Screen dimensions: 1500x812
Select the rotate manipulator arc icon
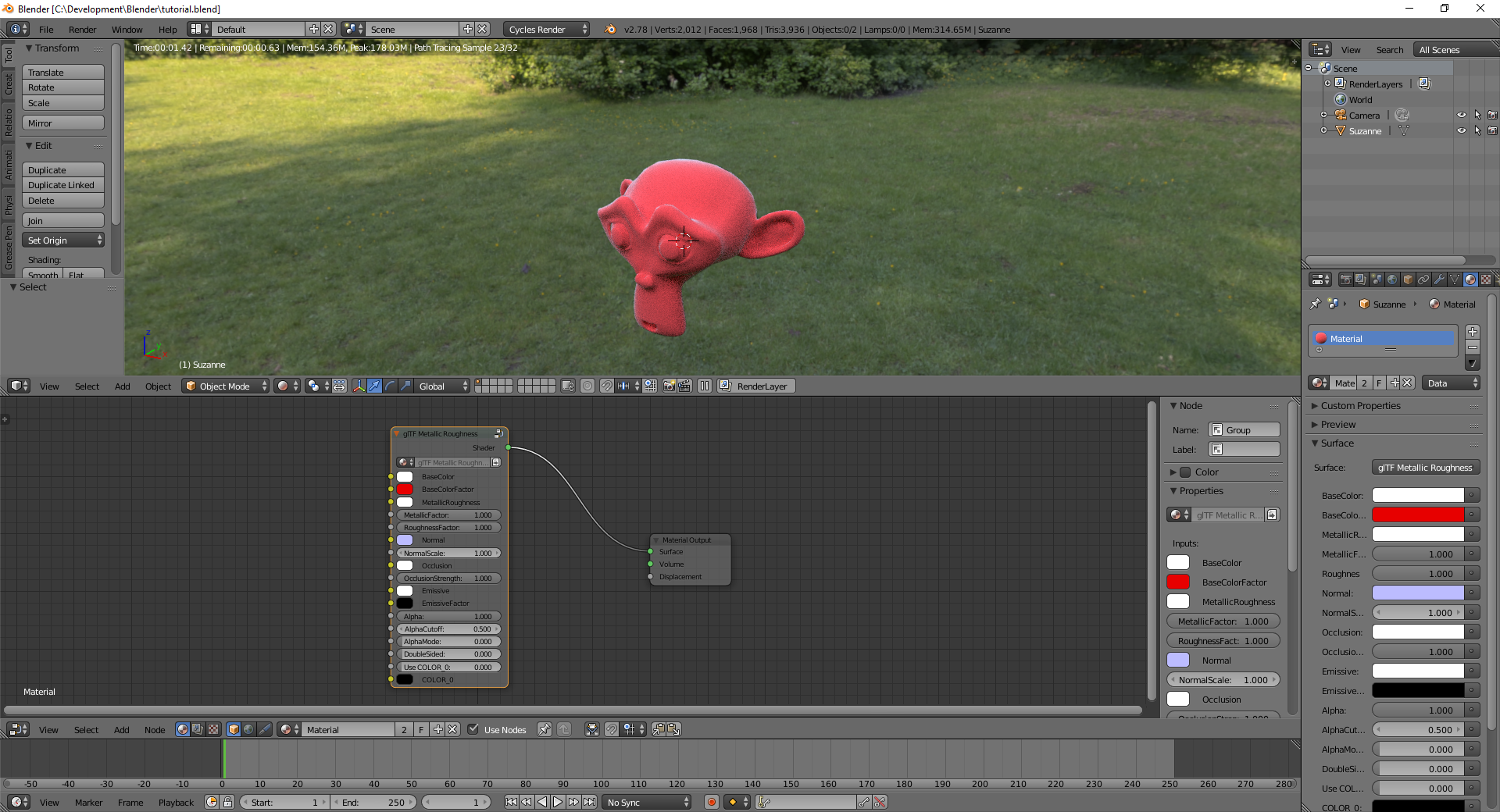(x=390, y=386)
